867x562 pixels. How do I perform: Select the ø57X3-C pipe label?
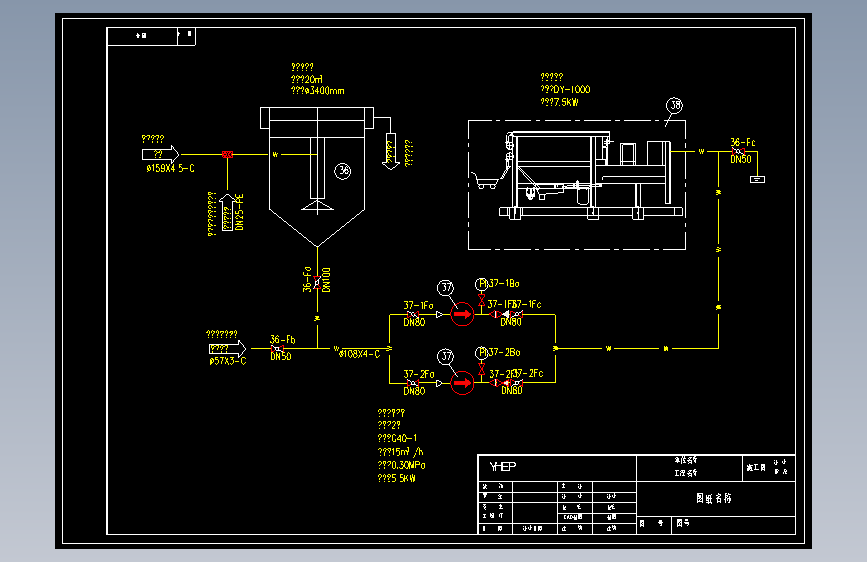pos(228,361)
